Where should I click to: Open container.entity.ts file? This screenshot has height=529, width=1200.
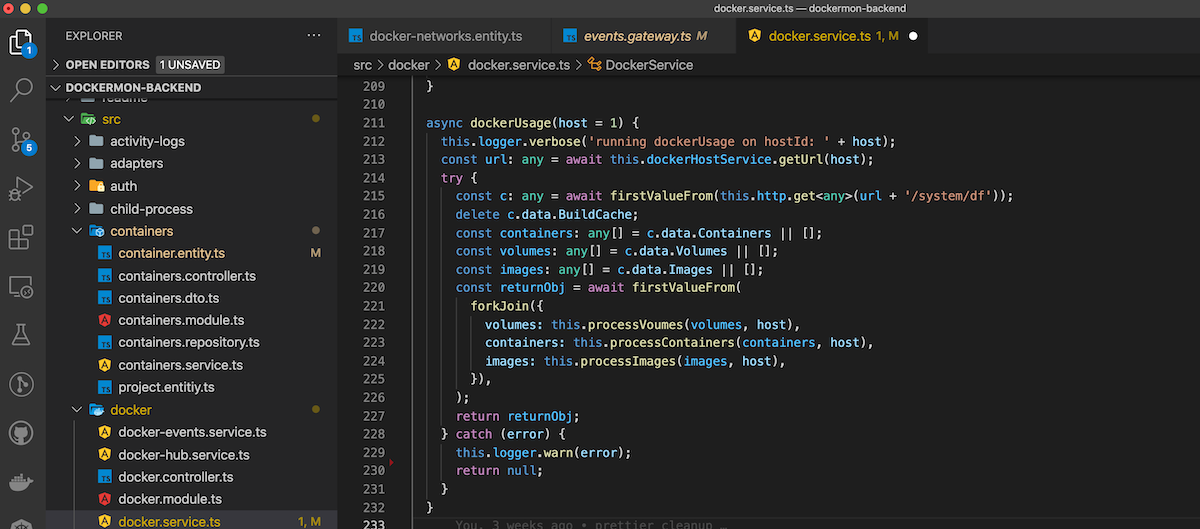tap(171, 253)
